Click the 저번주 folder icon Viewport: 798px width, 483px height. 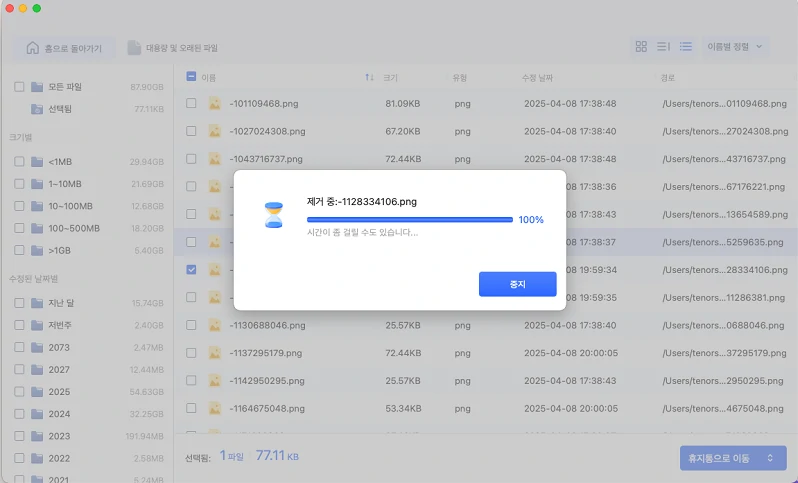click(x=37, y=325)
